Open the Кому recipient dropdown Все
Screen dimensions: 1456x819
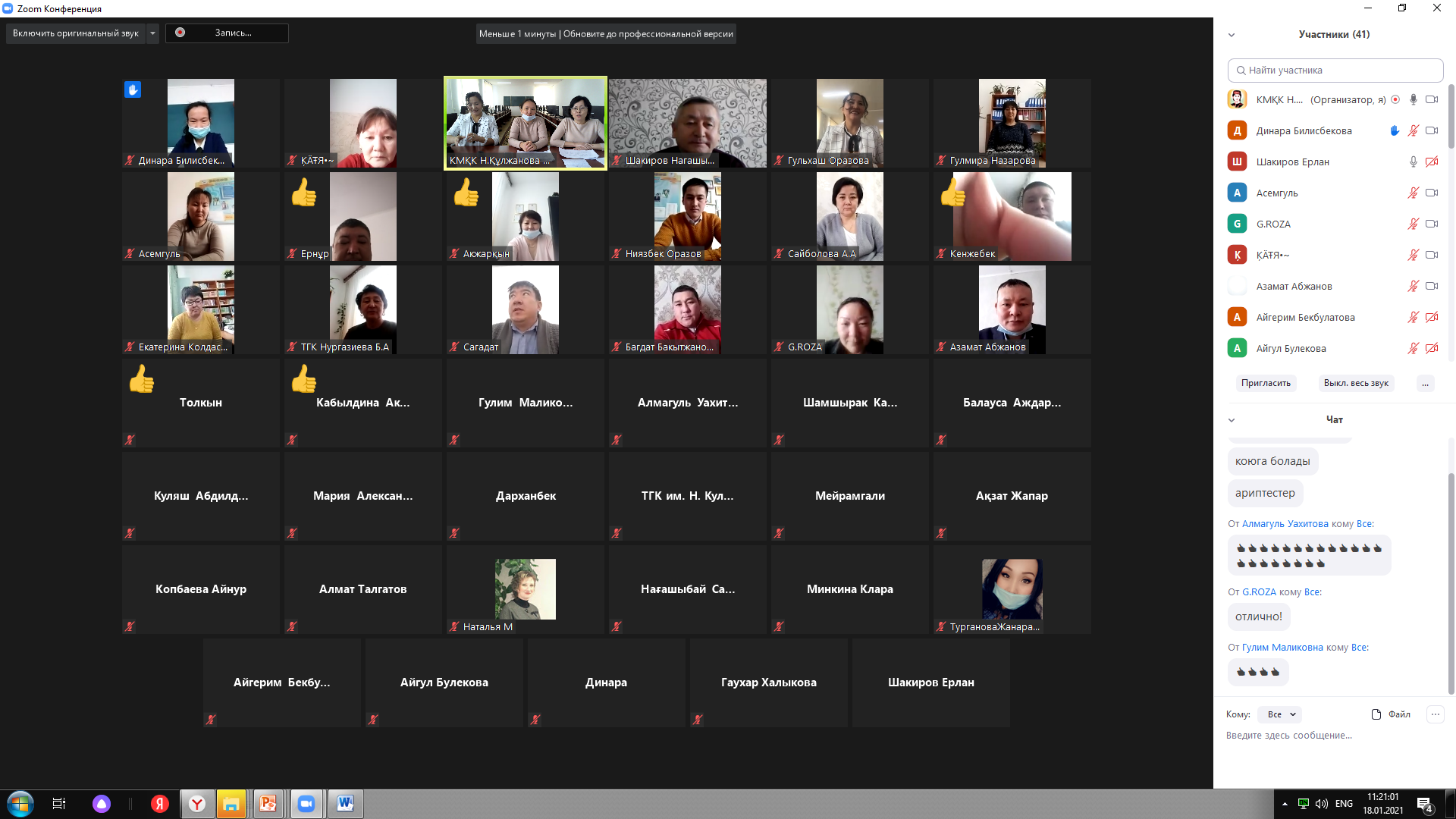(1280, 714)
